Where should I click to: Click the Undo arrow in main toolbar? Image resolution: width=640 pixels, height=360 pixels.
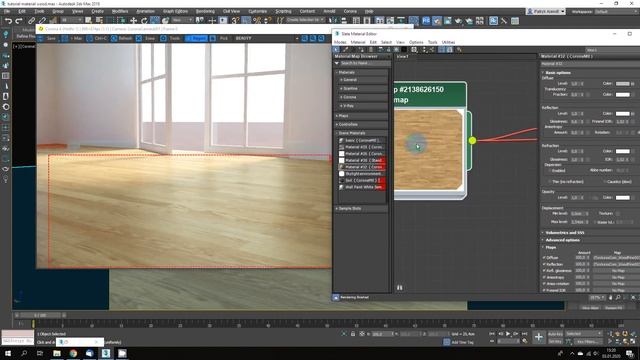(8, 20)
